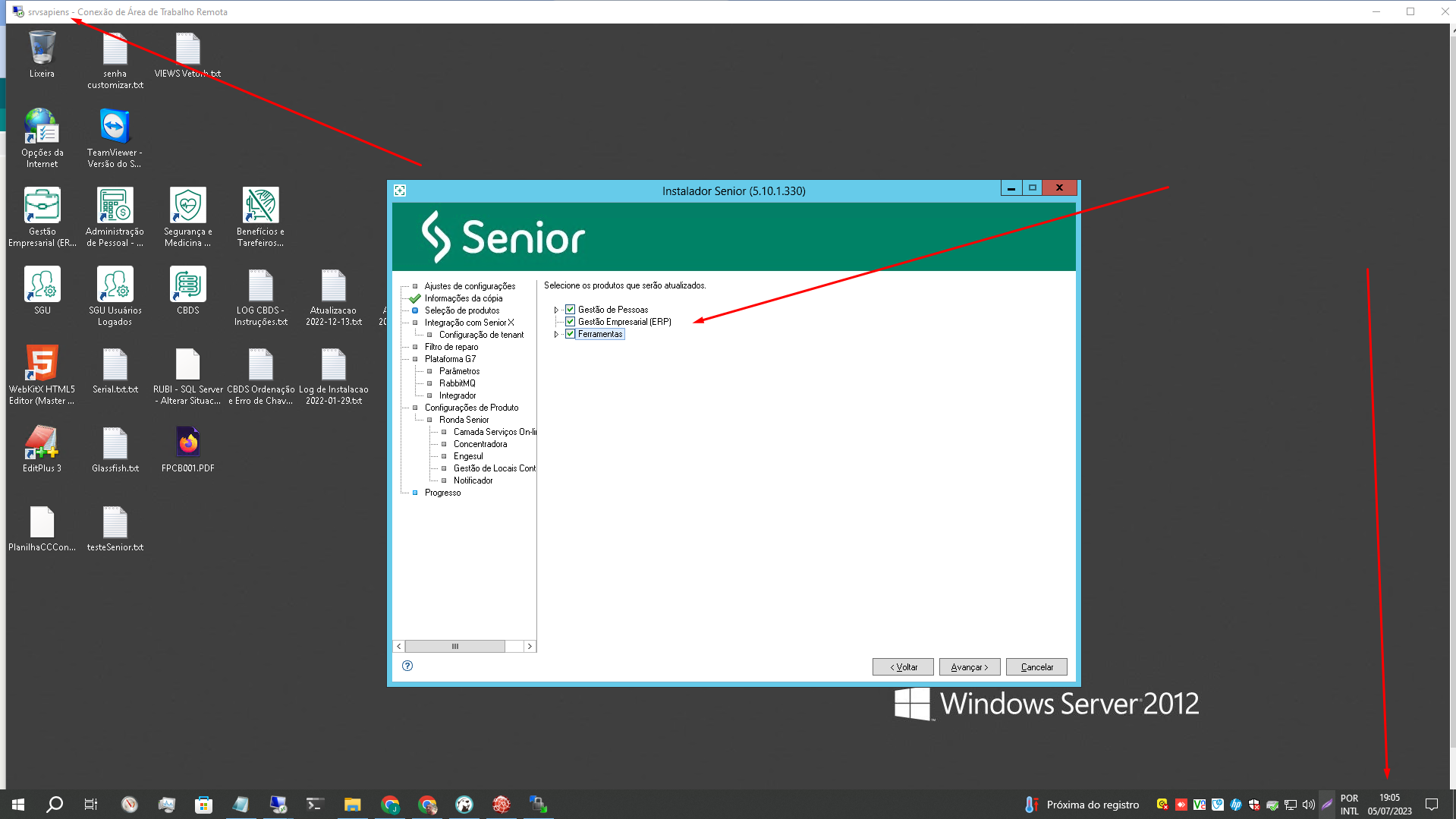This screenshot has height=819, width=1456.
Task: Select Filtro de reparo step
Action: [451, 347]
